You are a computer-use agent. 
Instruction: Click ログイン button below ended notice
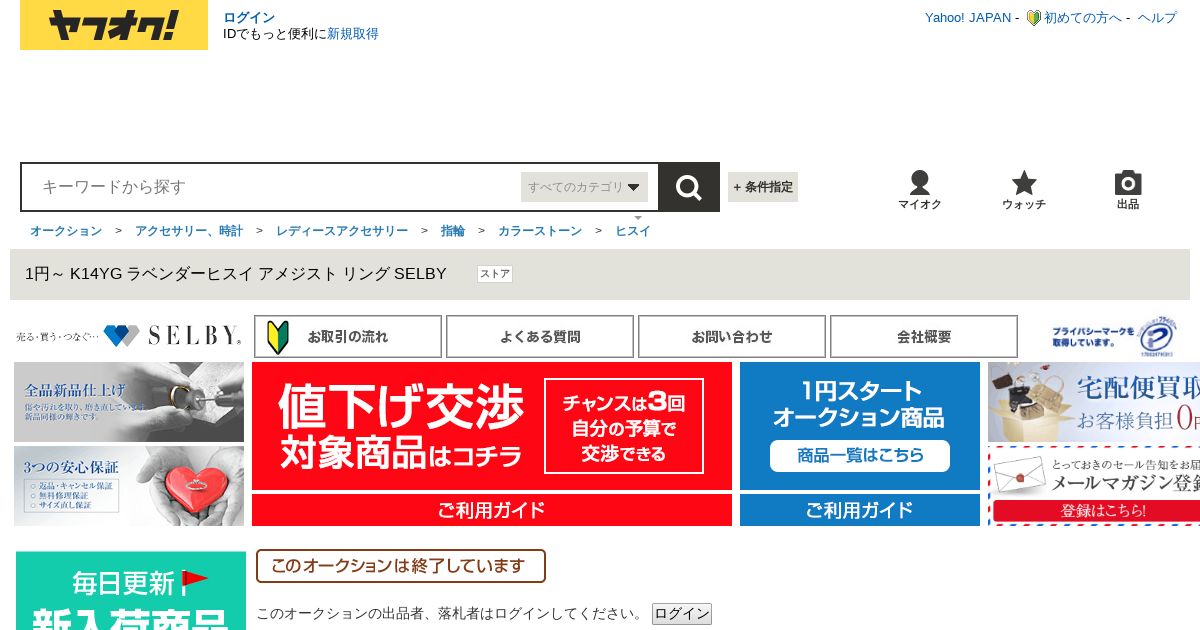(x=682, y=614)
